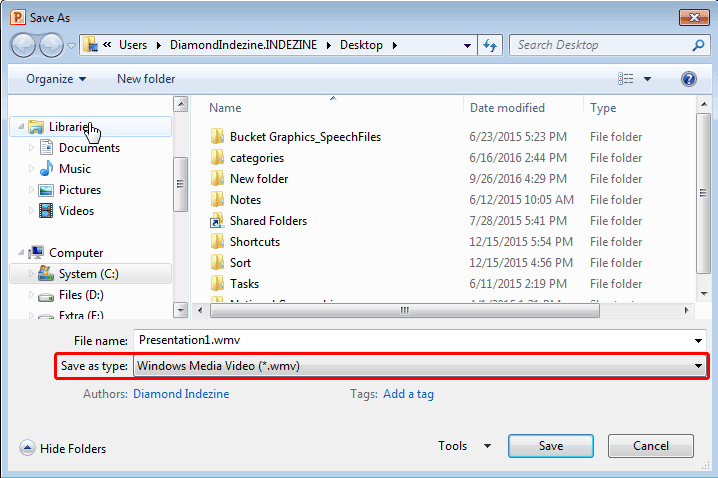This screenshot has height=478, width=718.
Task: Click the Cancel button
Action: click(651, 446)
